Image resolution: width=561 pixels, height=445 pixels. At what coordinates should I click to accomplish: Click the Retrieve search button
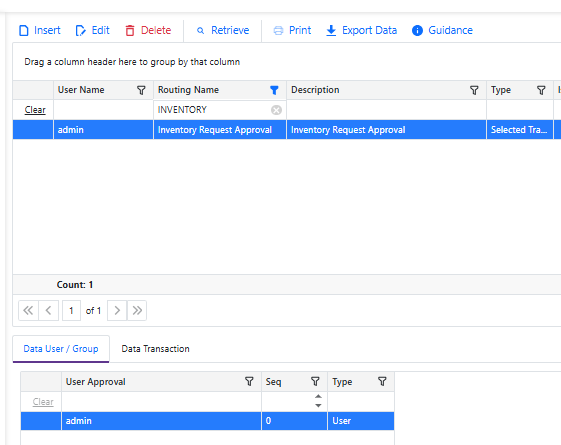(x=223, y=30)
